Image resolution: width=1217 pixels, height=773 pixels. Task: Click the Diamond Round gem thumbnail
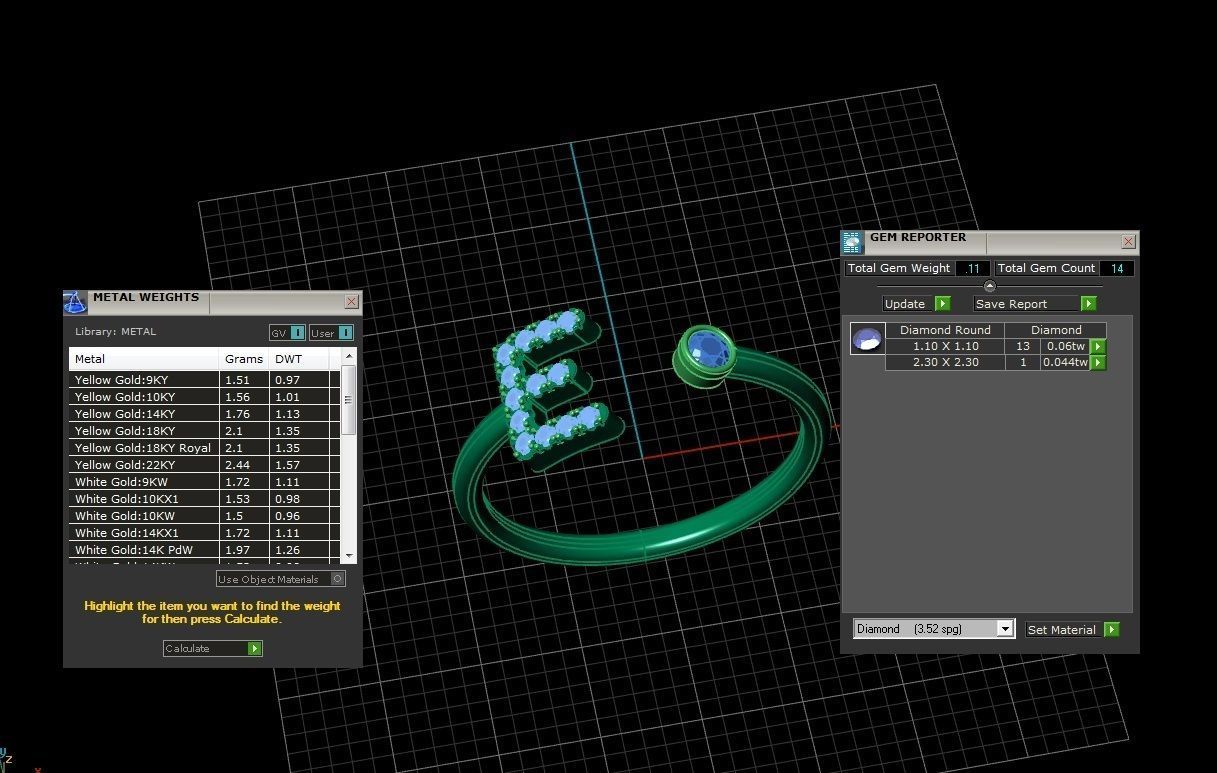pyautogui.click(x=866, y=339)
